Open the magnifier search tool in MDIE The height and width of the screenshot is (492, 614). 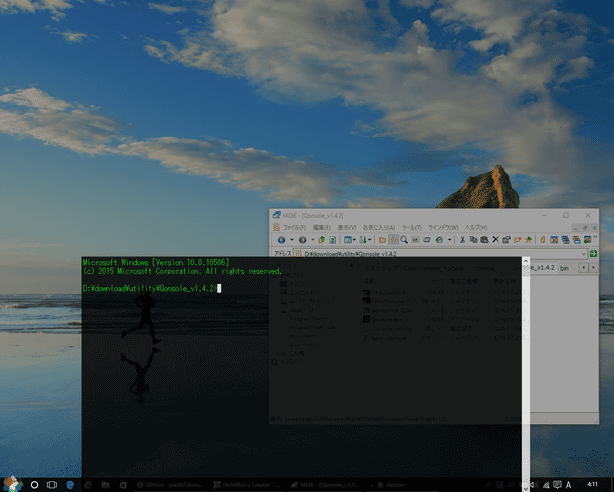click(x=404, y=240)
